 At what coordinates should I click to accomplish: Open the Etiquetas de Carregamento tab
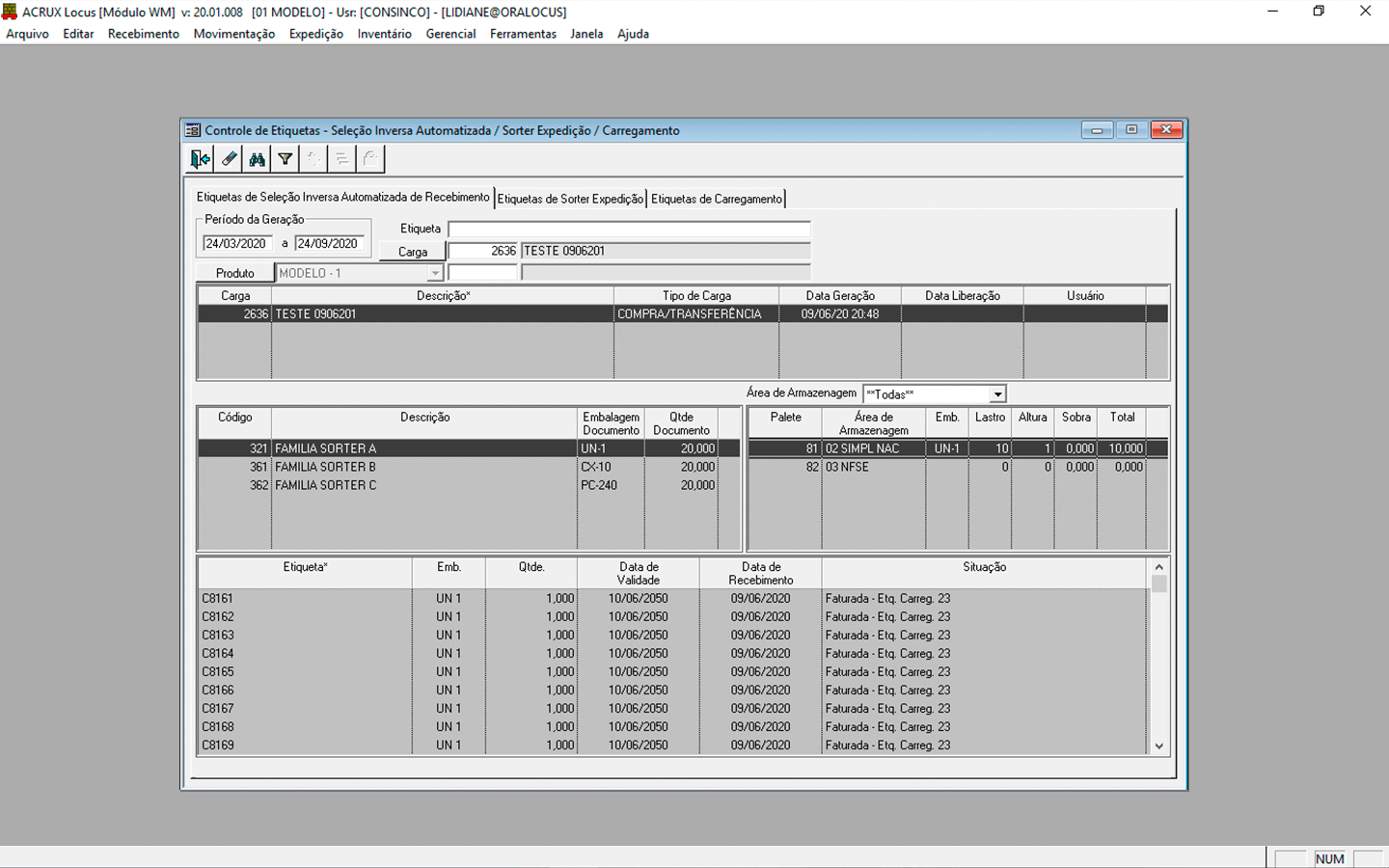coord(716,199)
